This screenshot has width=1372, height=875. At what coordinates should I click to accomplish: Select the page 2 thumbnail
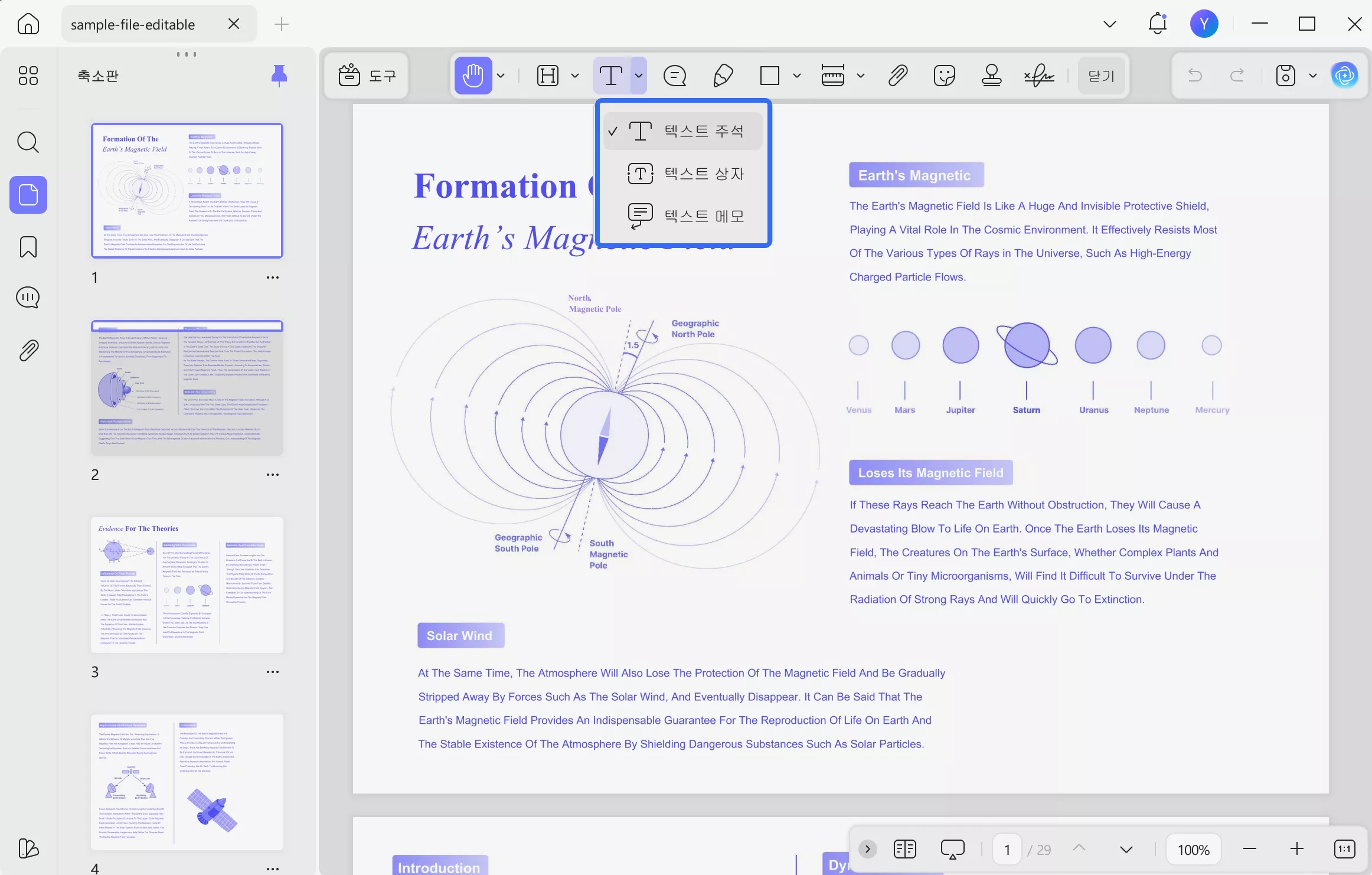(187, 388)
